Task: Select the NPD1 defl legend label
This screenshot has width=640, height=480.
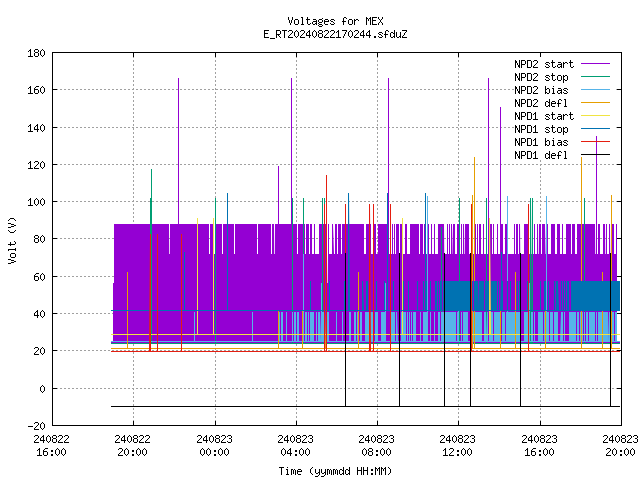Action: [x=541, y=155]
